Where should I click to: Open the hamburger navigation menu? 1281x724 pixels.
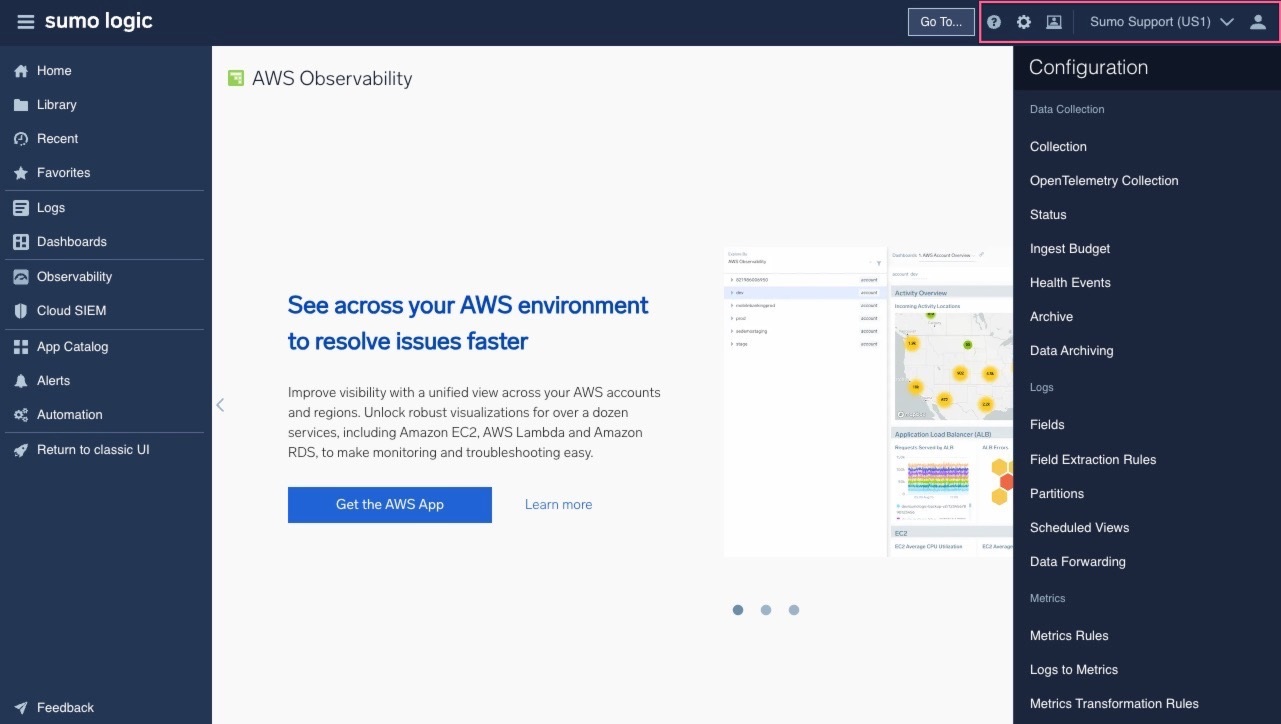[26, 22]
